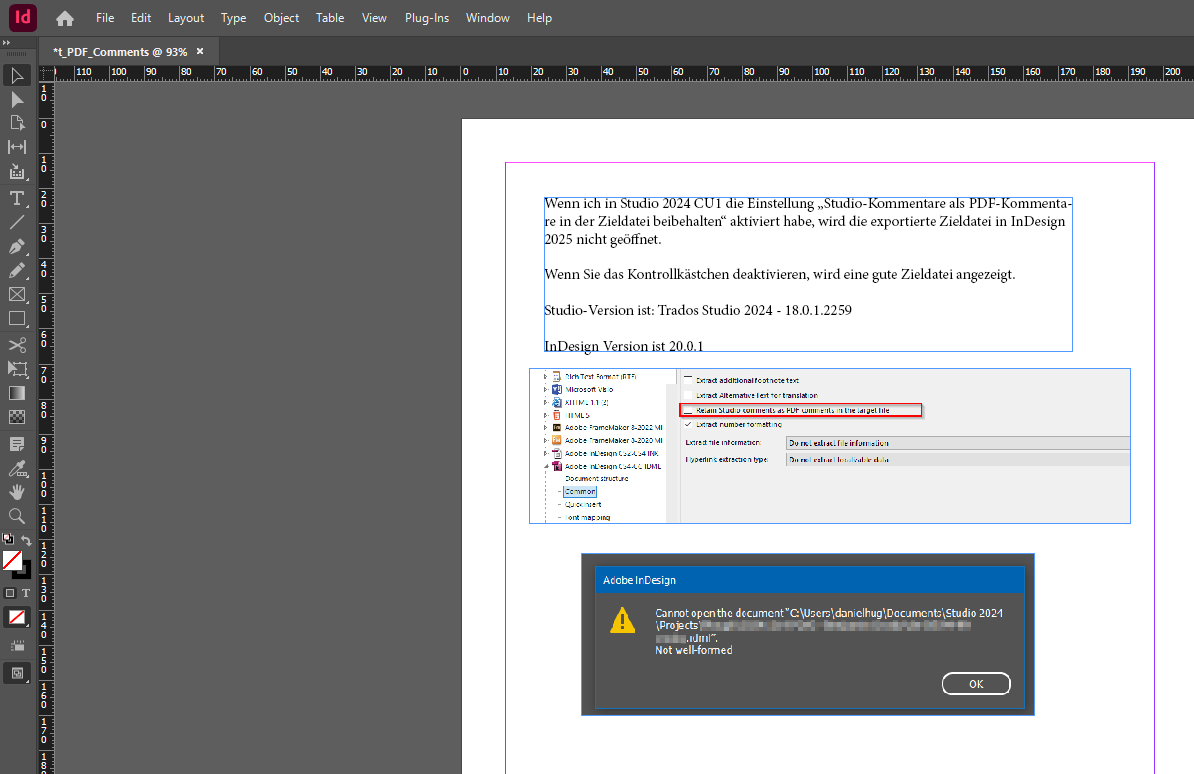Click the Common tree item in screenshot
The width and height of the screenshot is (1194, 774).
[580, 491]
